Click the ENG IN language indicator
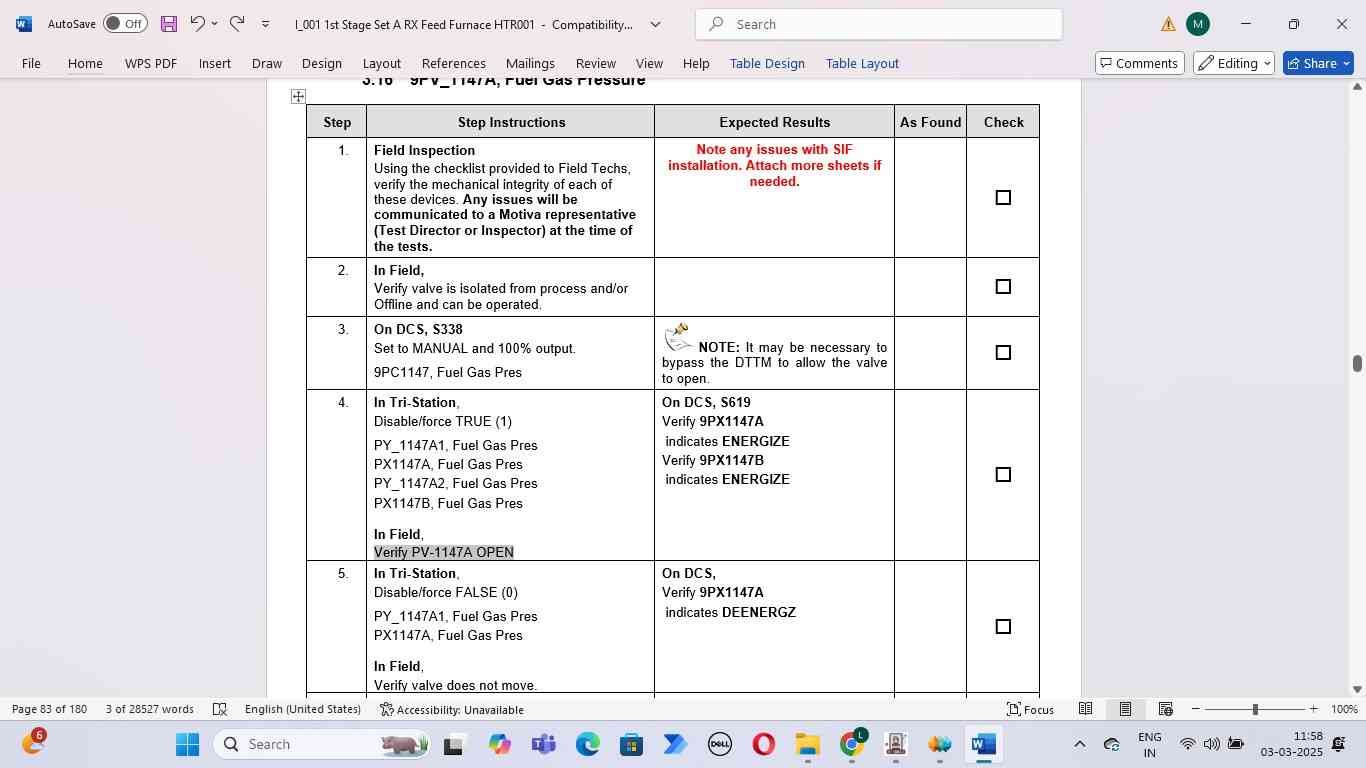The image size is (1366, 768). click(x=1150, y=744)
